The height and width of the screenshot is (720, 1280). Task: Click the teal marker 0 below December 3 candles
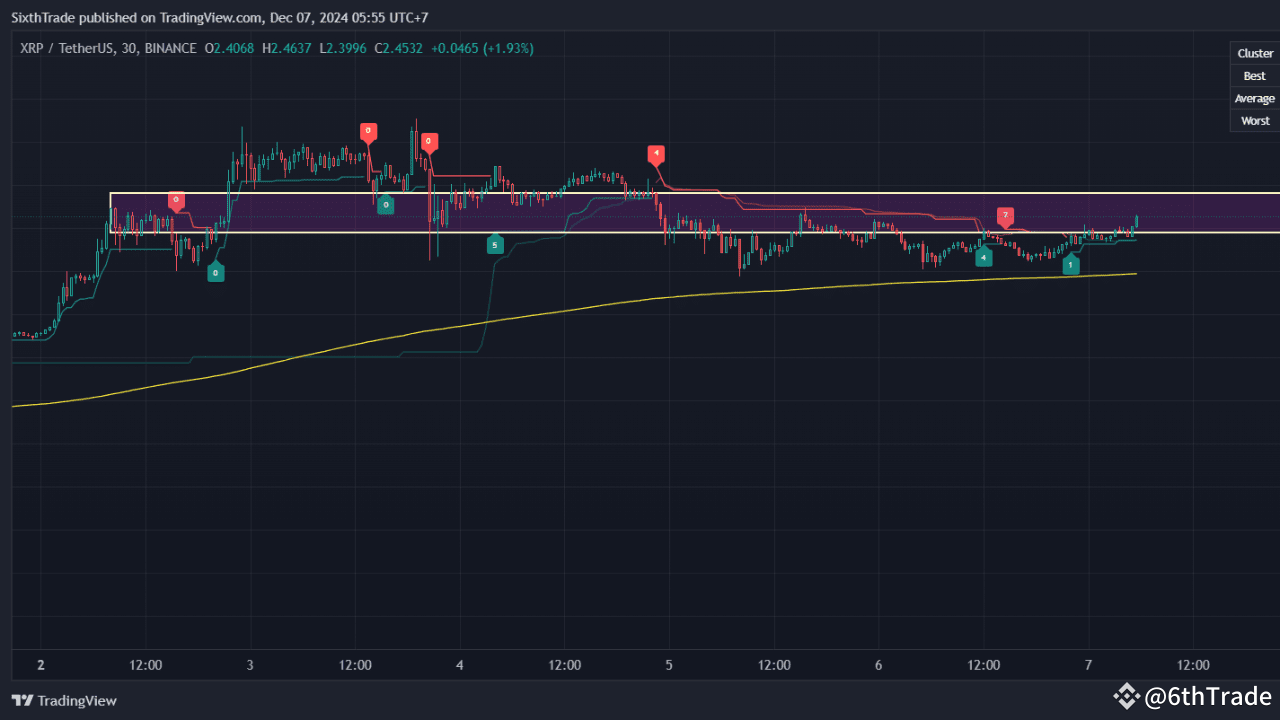pyautogui.click(x=216, y=271)
